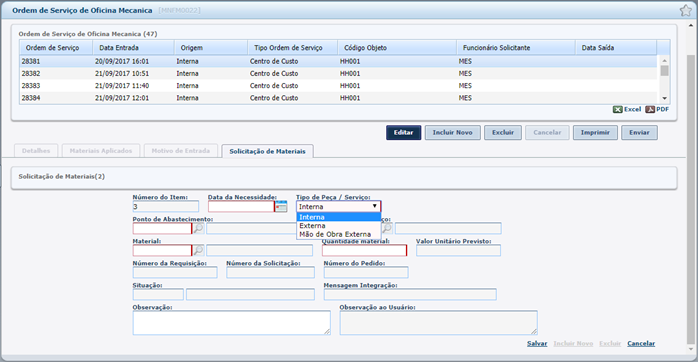Choose Interna option in dropdown list
This screenshot has width=698, height=362.
tap(339, 217)
